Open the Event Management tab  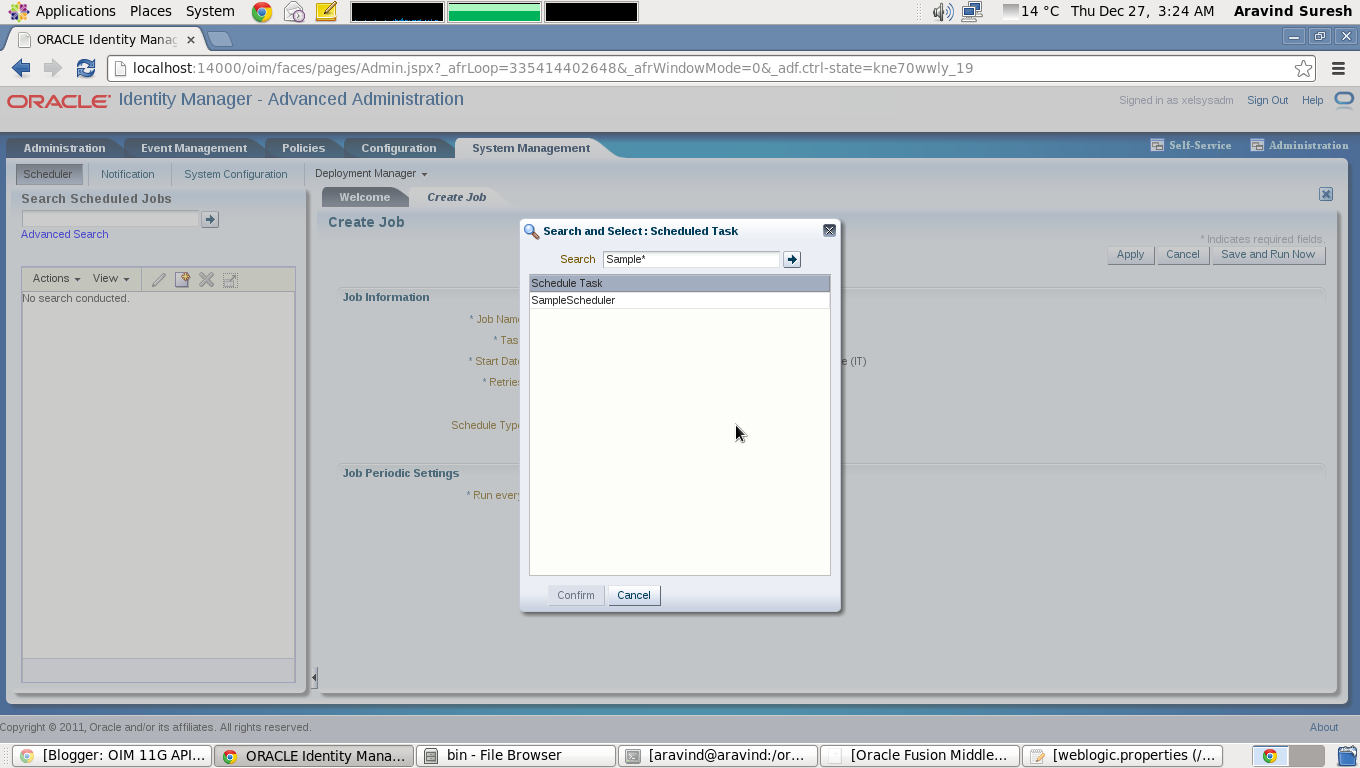pos(193,148)
